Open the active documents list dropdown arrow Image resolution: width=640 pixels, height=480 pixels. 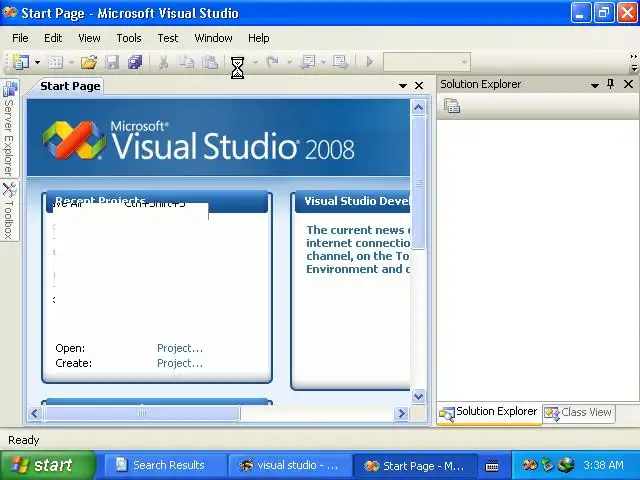click(402, 86)
